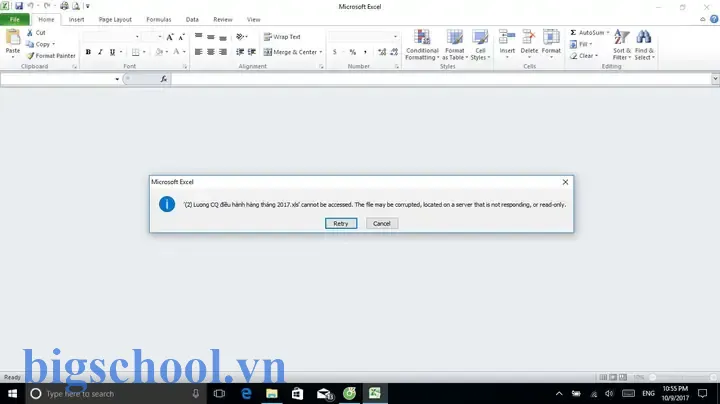720x404 pixels.
Task: Open the font name dropdown
Action: click(x=137, y=37)
